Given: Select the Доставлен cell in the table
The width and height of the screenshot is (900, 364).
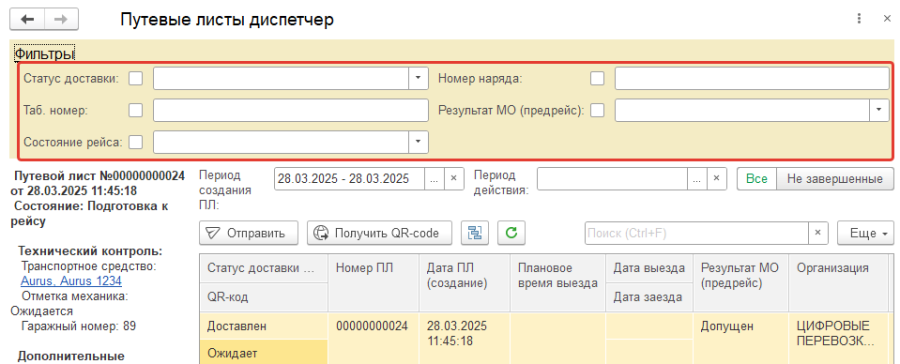Looking at the screenshot, I should point(263,326).
